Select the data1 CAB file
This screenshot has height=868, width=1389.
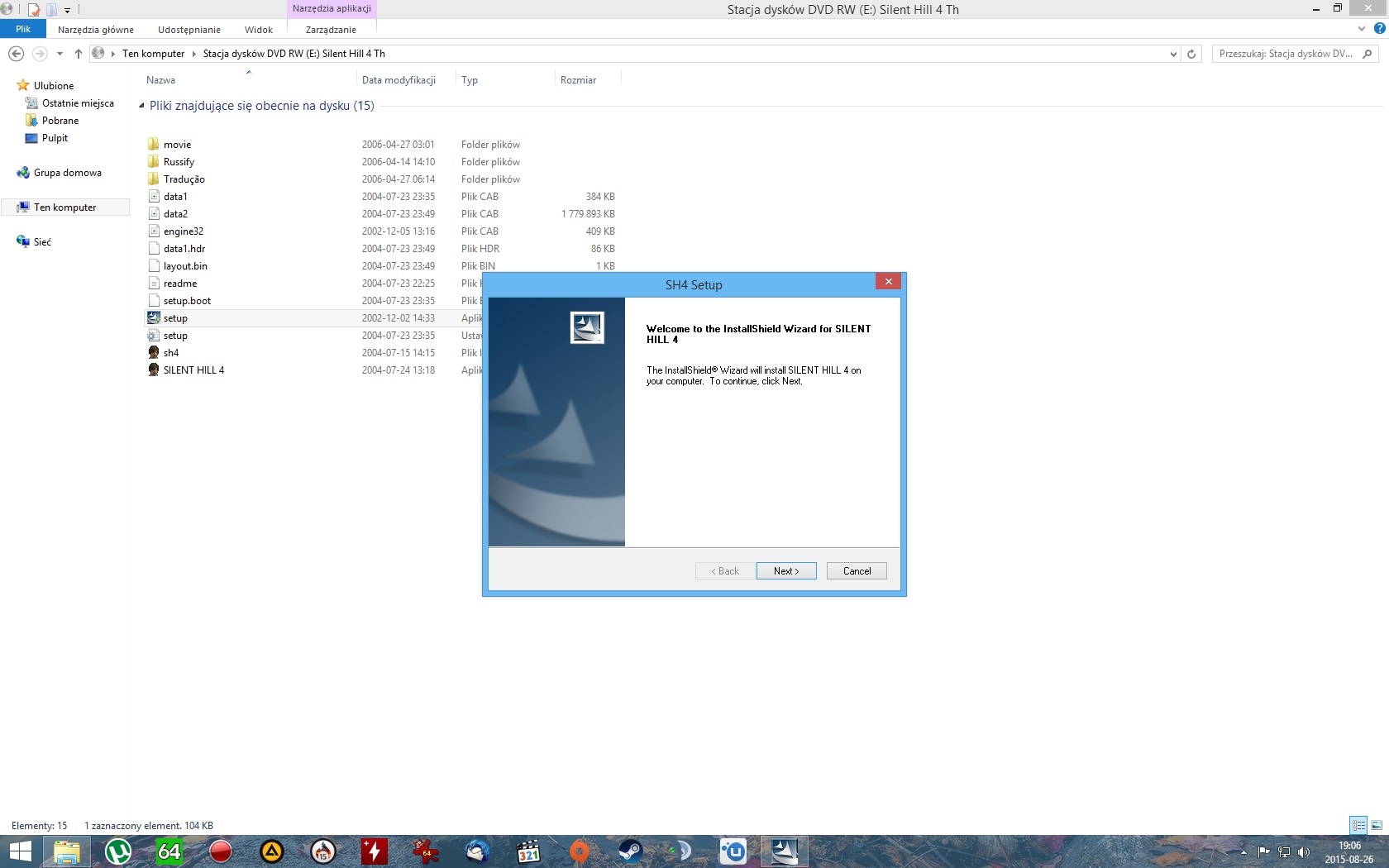click(175, 197)
